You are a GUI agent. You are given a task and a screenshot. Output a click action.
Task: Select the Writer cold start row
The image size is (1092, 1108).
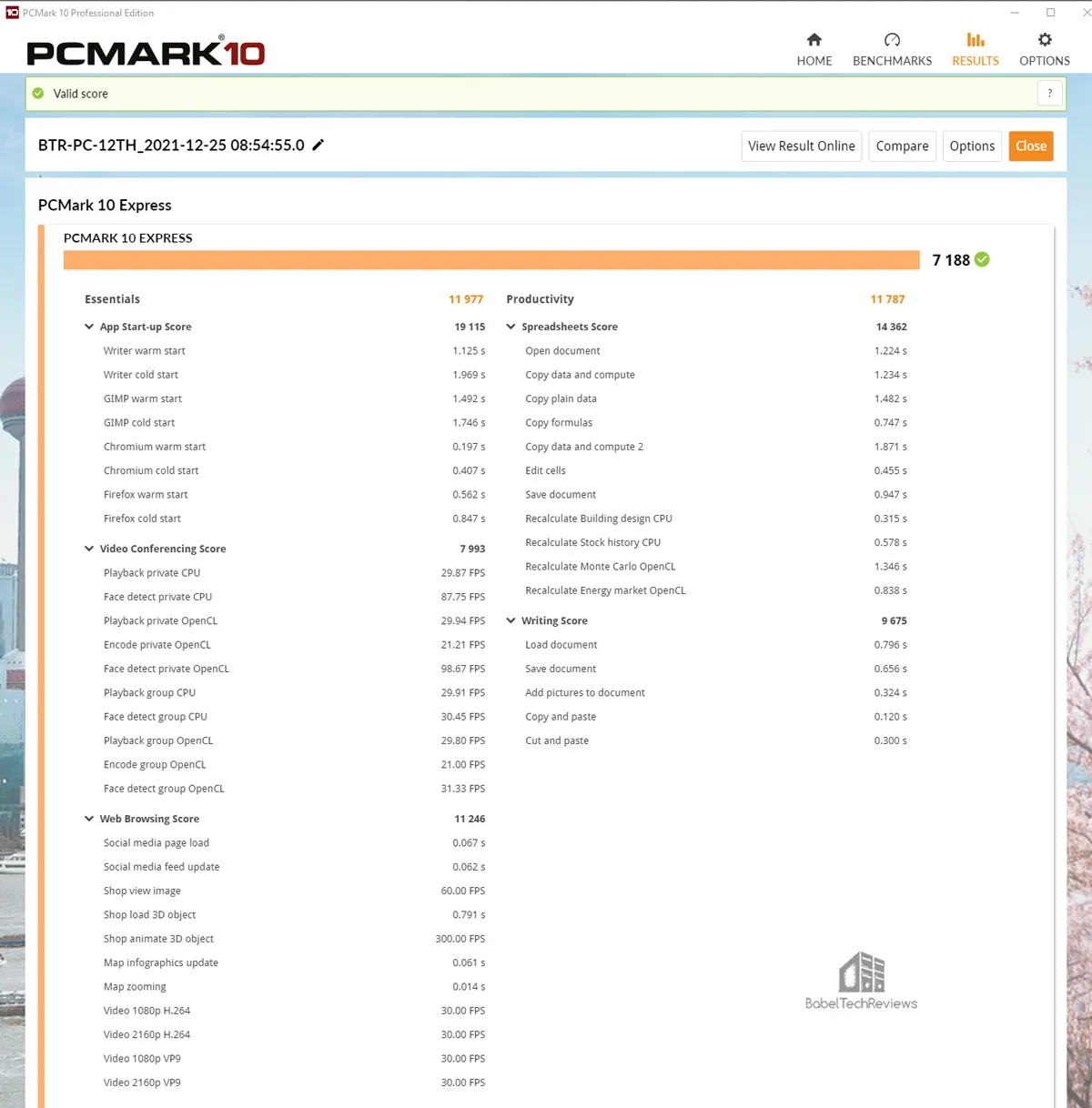click(294, 375)
